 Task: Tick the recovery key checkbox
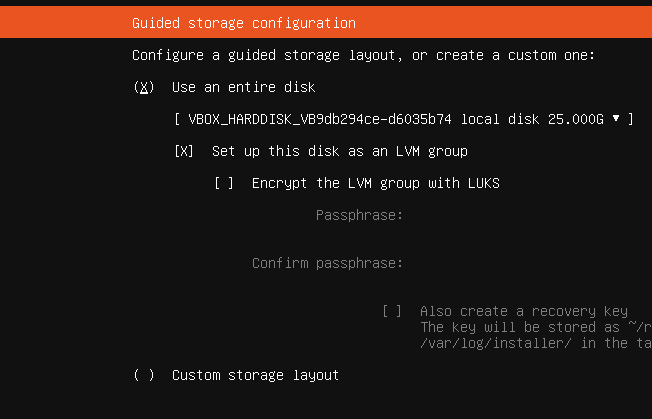[392, 311]
